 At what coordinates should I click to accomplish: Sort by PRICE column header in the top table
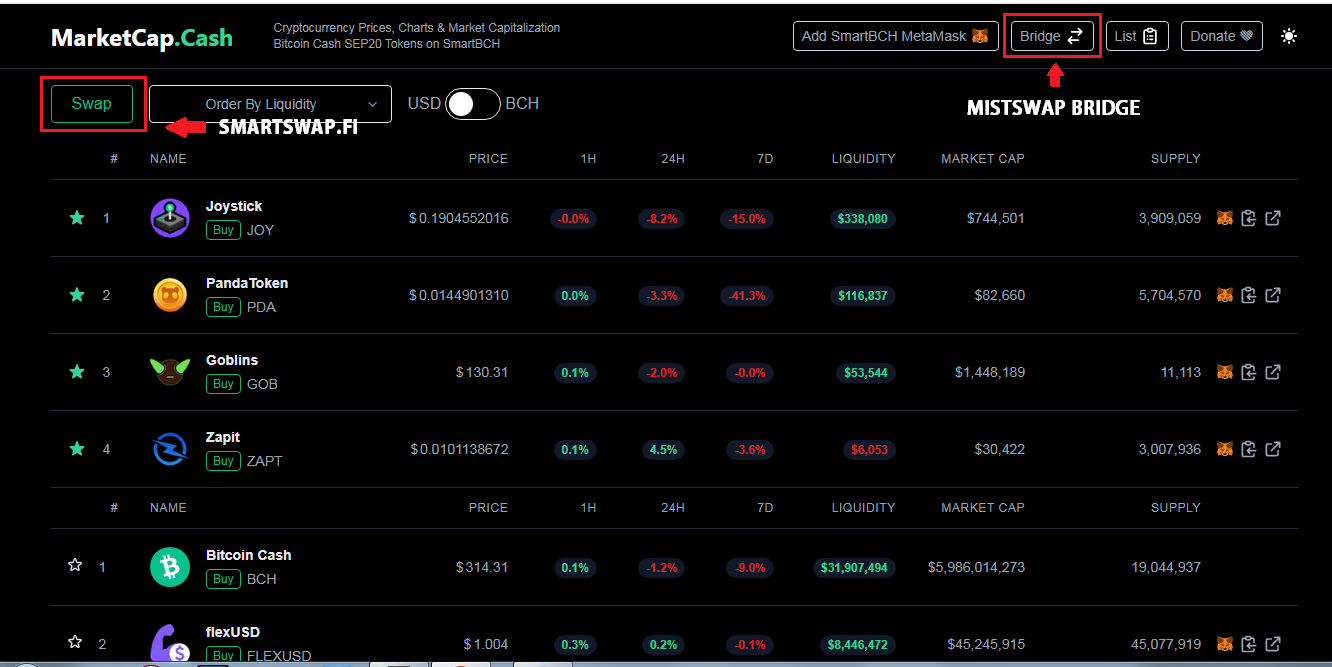tap(488, 158)
